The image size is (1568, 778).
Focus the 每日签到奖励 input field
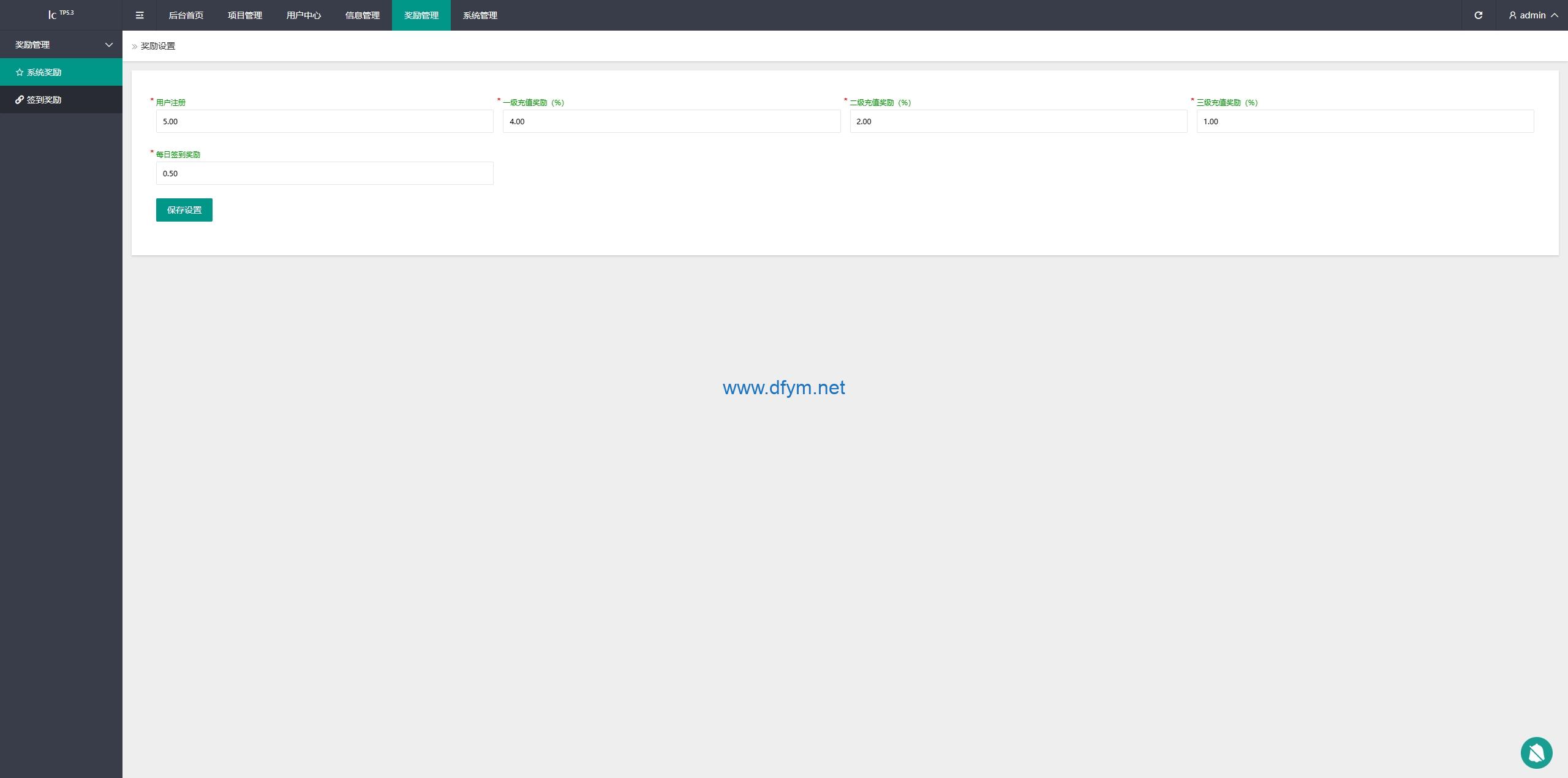click(x=325, y=173)
